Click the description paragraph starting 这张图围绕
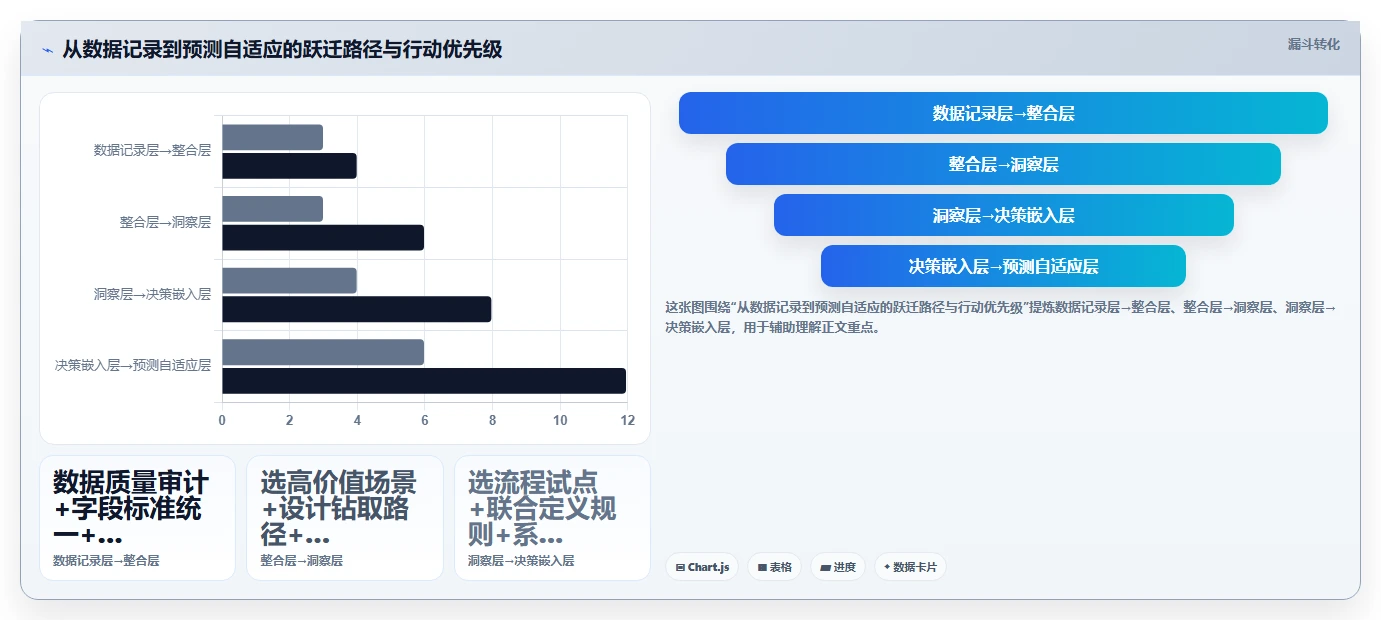Viewport: 1381px width, 620px height. click(1000, 317)
